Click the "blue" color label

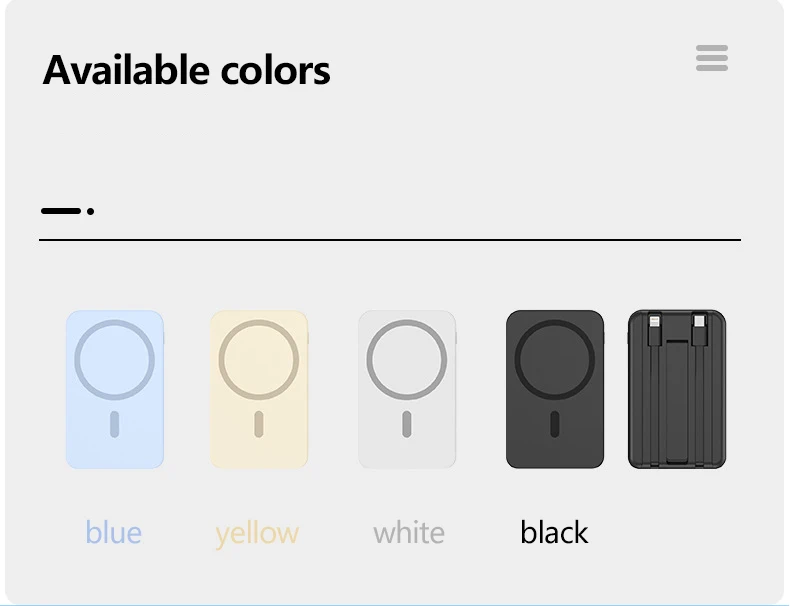113,532
